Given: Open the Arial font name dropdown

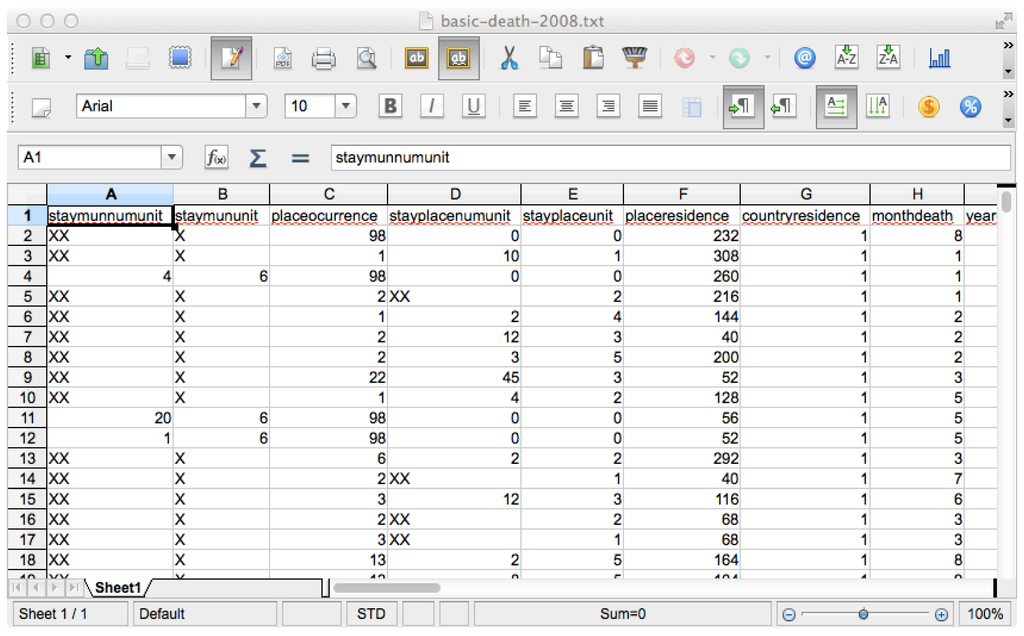Looking at the screenshot, I should pyautogui.click(x=257, y=106).
